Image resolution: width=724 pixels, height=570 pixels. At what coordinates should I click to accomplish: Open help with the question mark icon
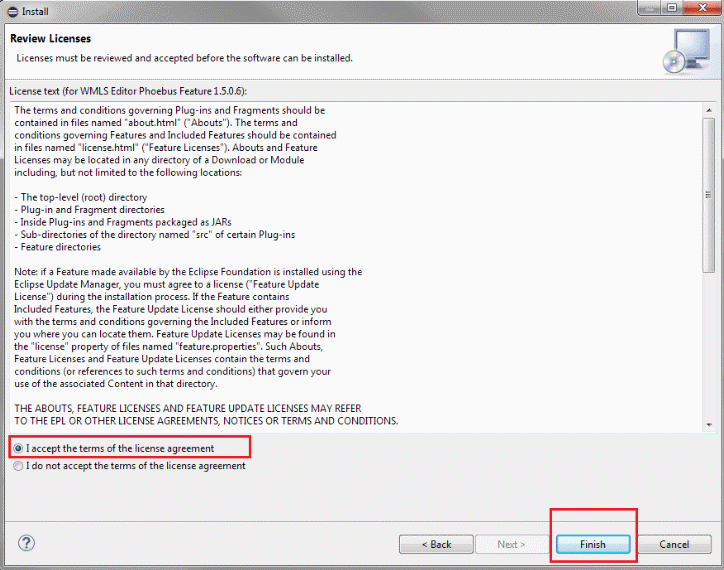(x=27, y=543)
